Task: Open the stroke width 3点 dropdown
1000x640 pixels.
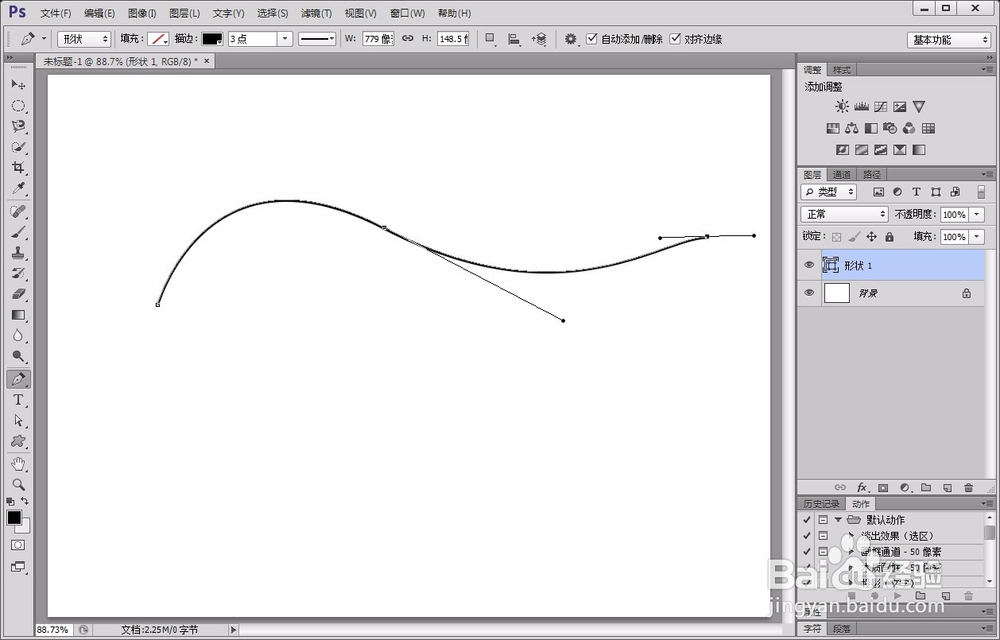Action: (285, 39)
